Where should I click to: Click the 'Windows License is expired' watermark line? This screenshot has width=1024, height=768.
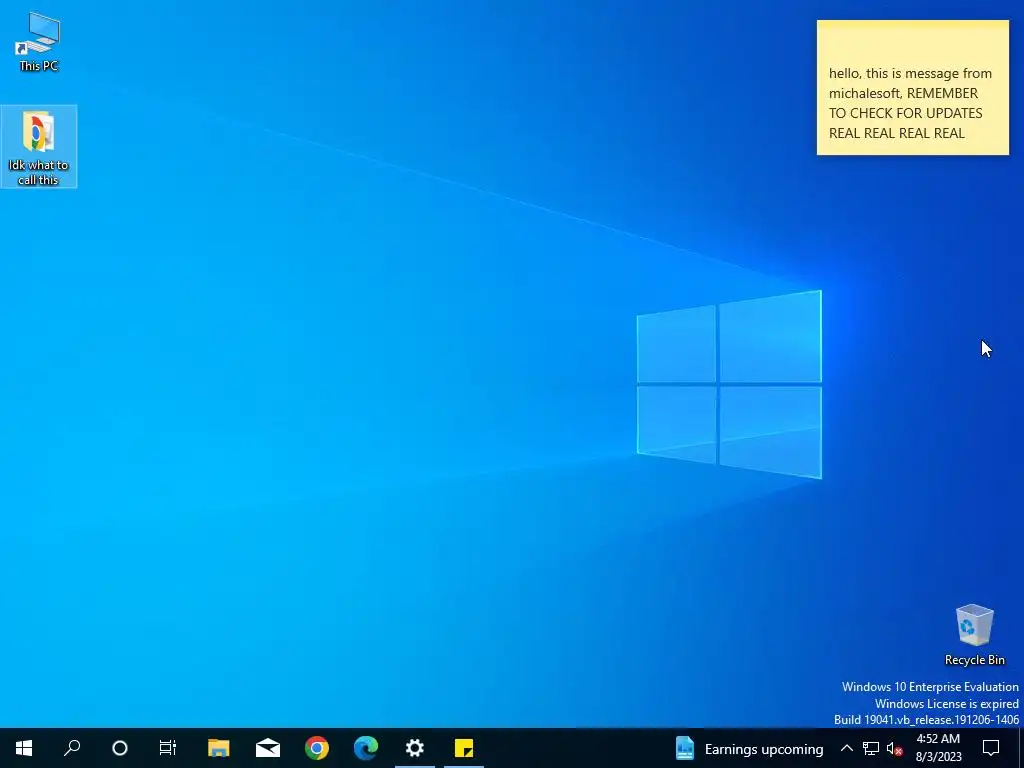[946, 703]
